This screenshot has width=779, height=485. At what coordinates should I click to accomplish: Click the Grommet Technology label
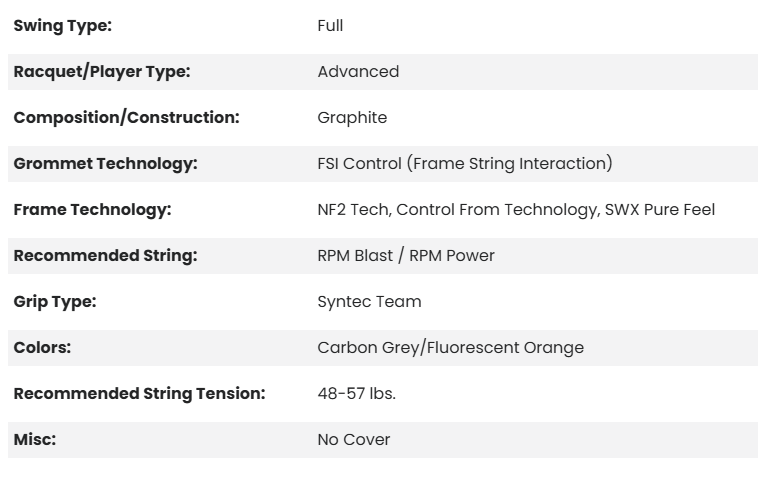pyautogui.click(x=105, y=164)
